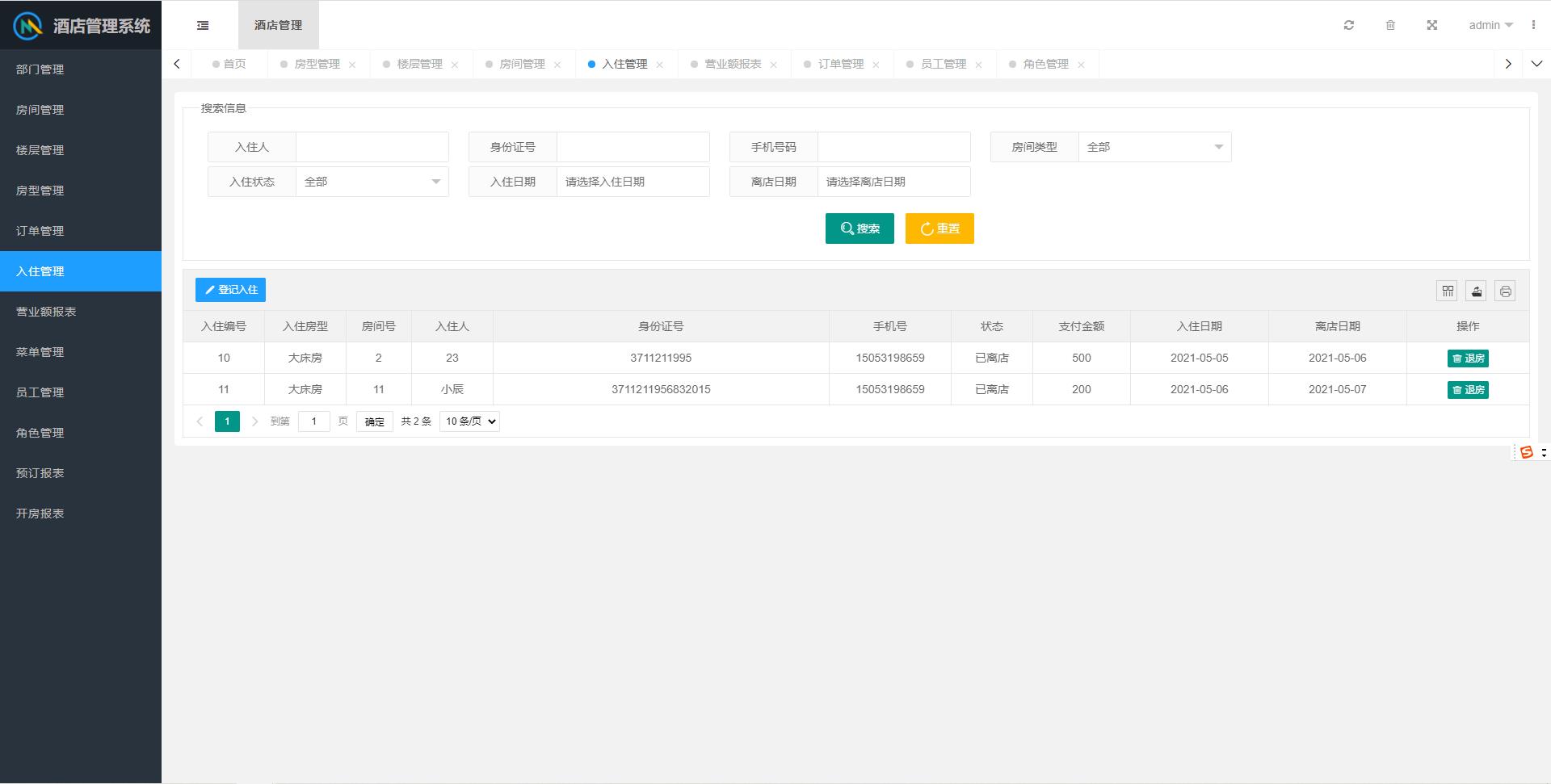Switch to the 房间管理 tab
This screenshot has width=1551, height=784.
[x=522, y=64]
